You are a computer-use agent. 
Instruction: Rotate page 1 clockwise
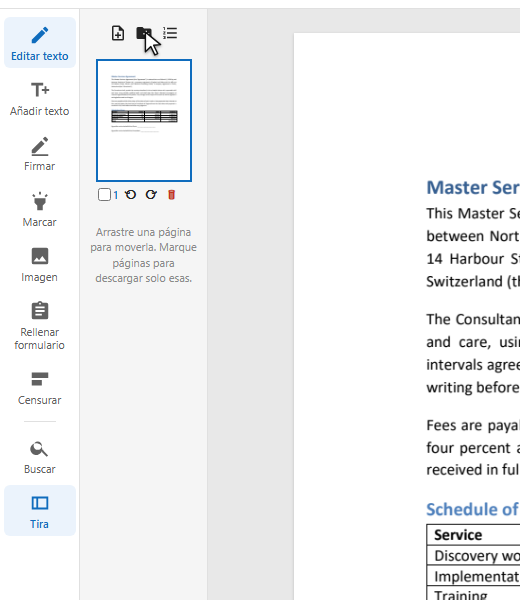tap(151, 195)
